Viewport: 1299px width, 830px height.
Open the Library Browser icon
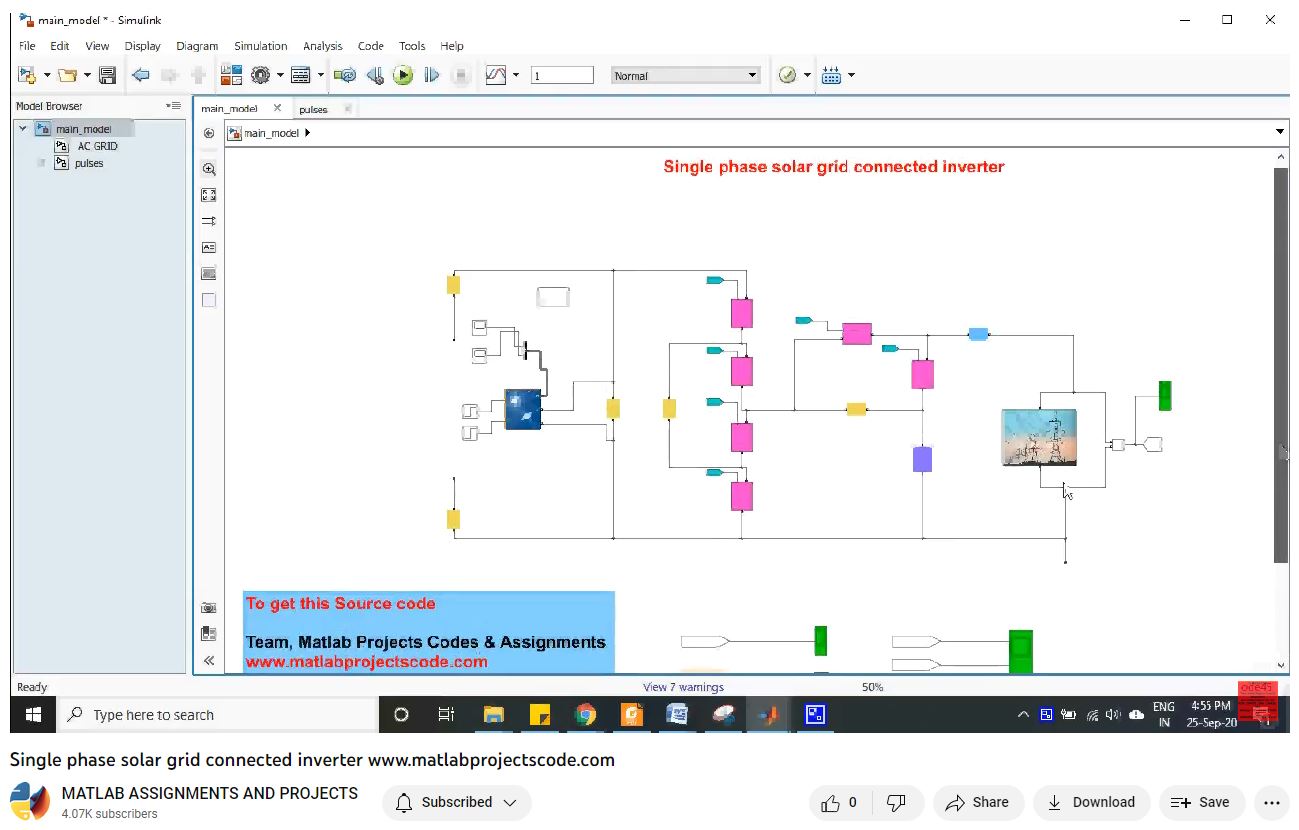coord(231,75)
